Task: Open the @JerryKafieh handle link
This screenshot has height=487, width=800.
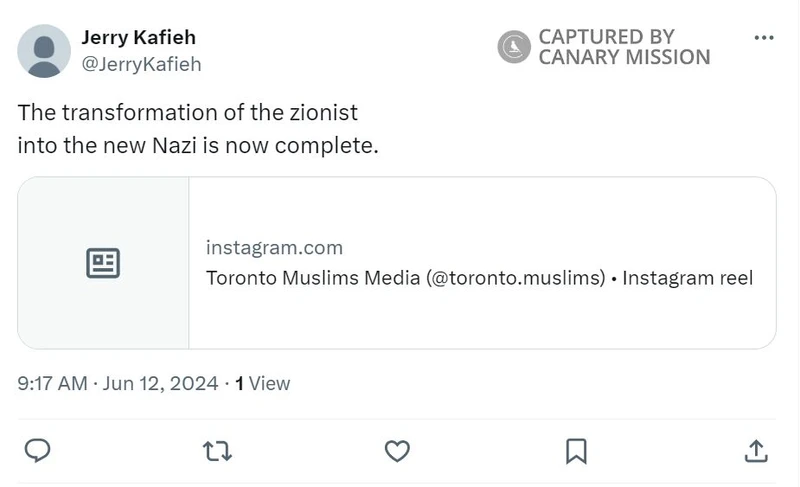Action: (141, 64)
